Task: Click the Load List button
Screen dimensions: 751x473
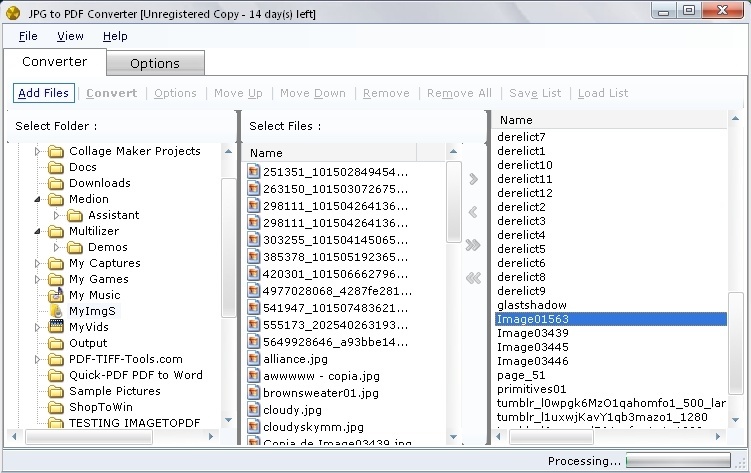Action: (x=603, y=93)
